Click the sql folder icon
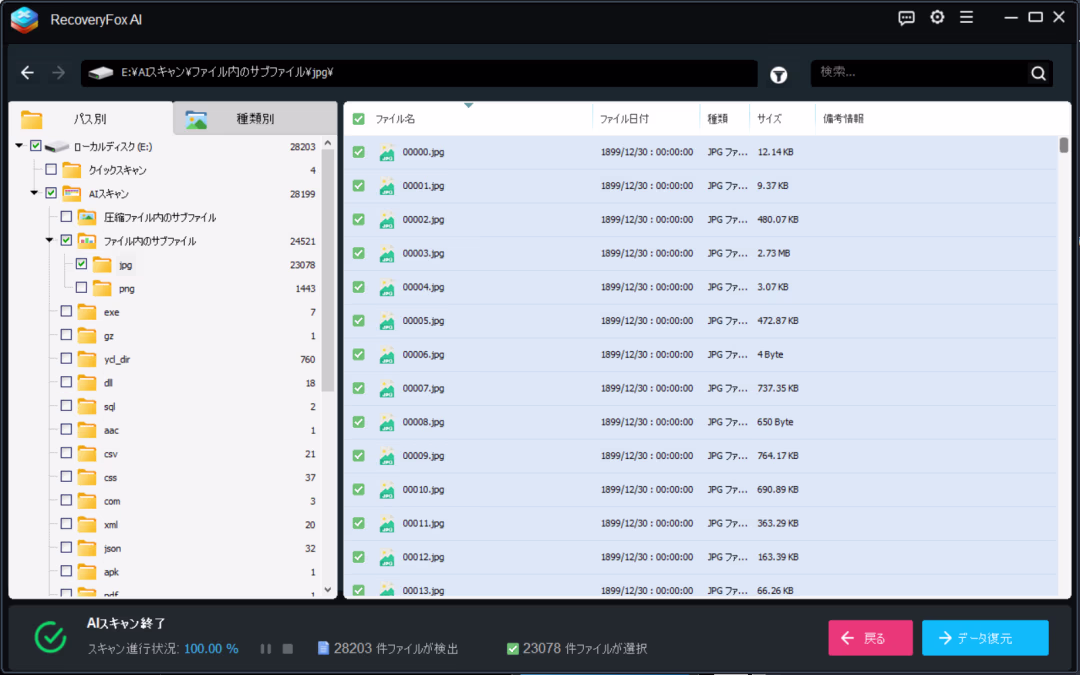 coord(87,406)
